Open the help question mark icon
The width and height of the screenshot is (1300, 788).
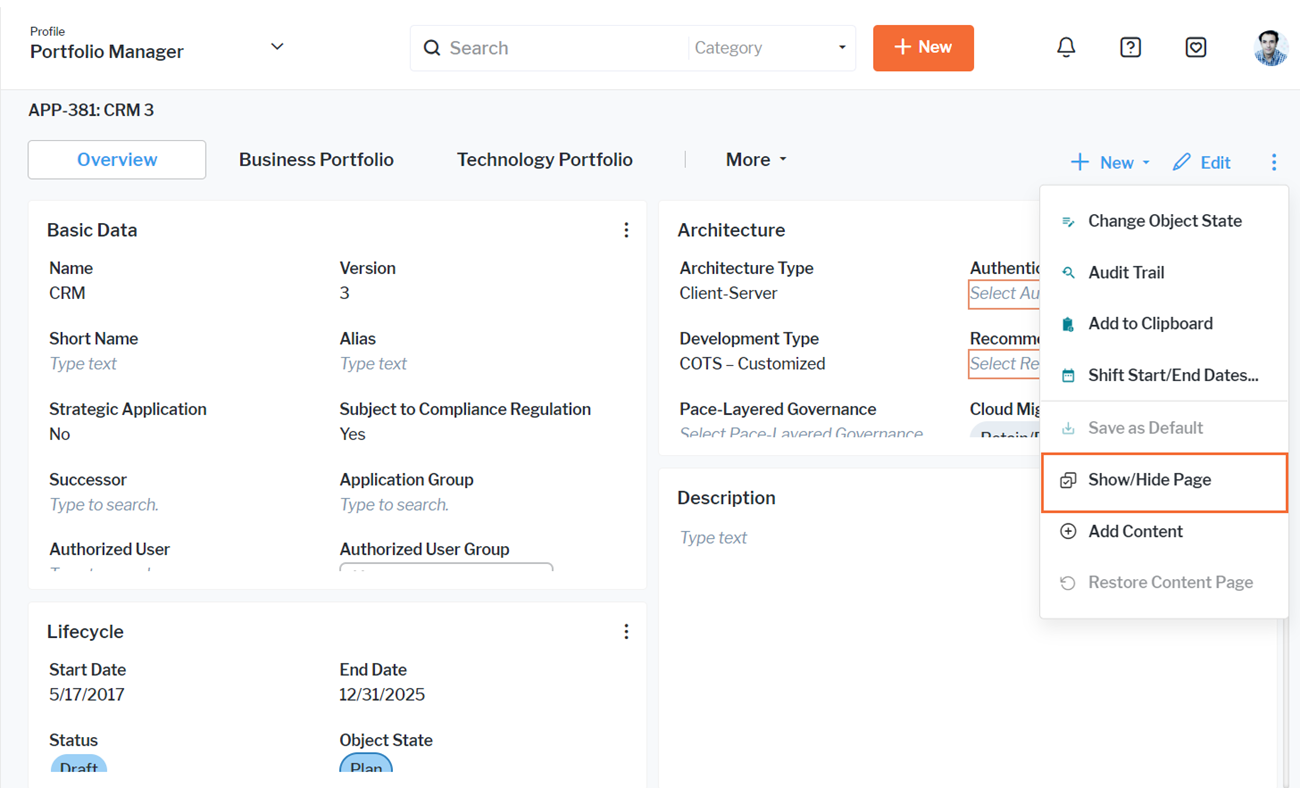click(x=1130, y=47)
